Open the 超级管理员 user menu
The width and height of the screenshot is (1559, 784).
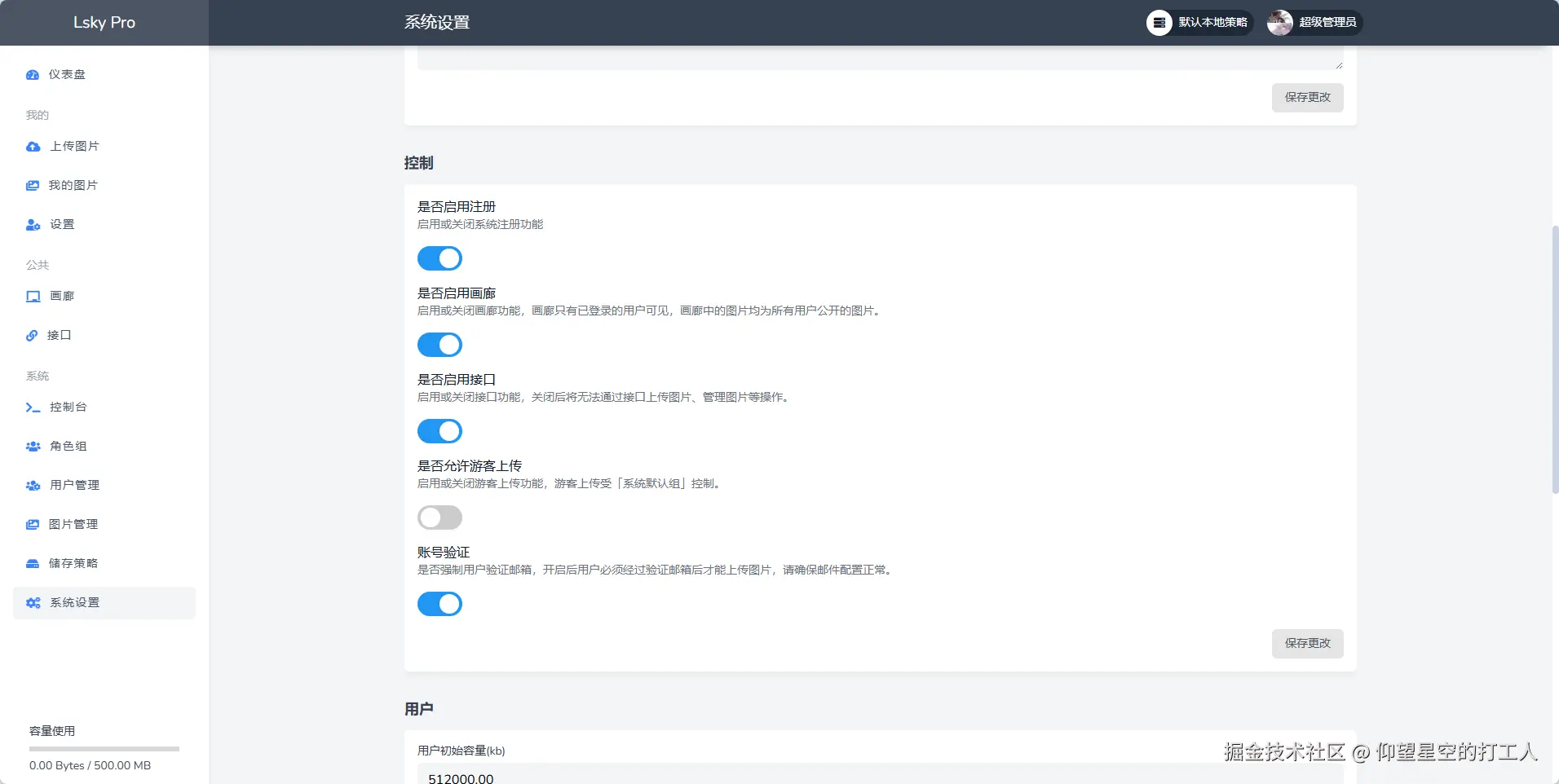pyautogui.click(x=1314, y=23)
